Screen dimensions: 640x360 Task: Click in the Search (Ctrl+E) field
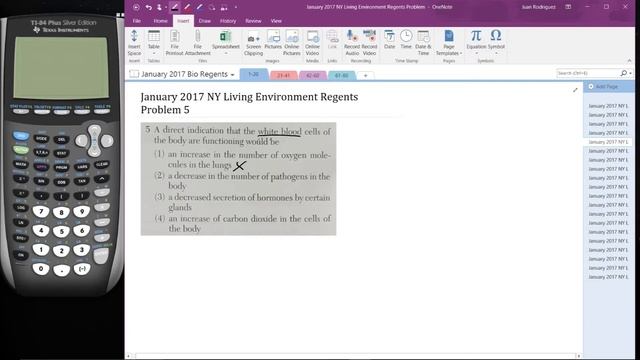pos(587,73)
